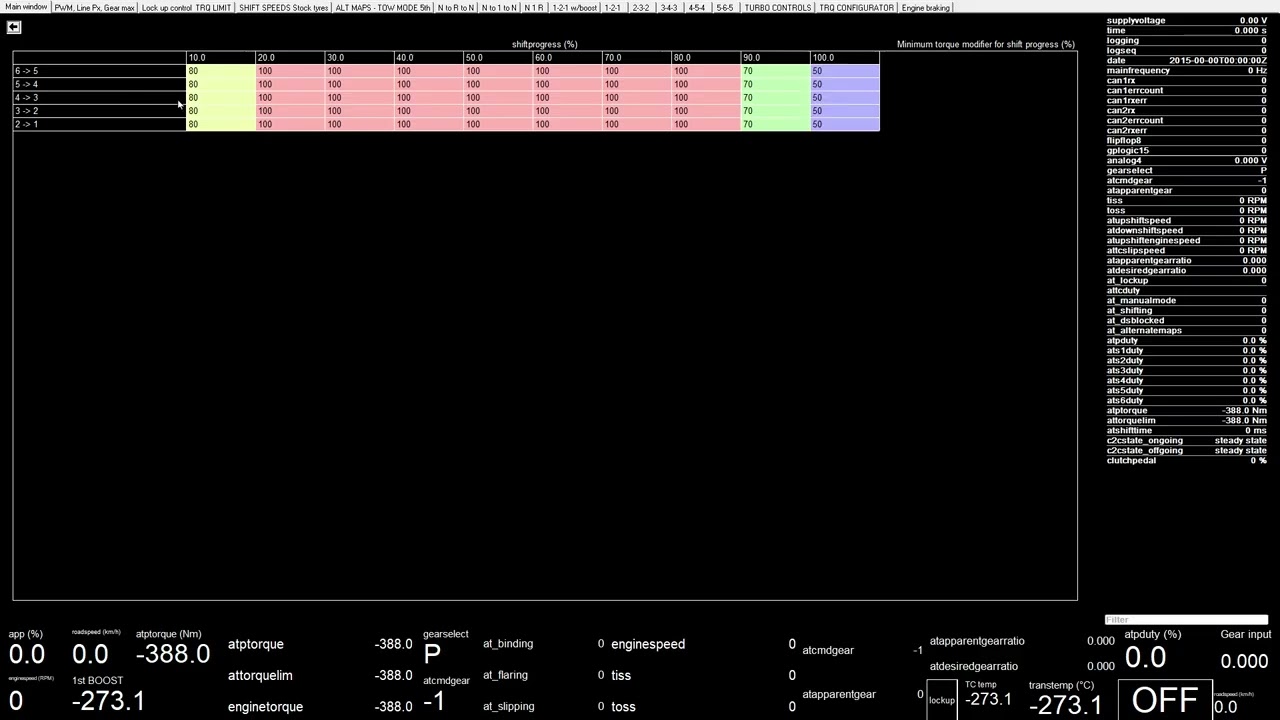
Task: Select the 20.0 column cell in row 5 -> 4
Action: coord(290,84)
